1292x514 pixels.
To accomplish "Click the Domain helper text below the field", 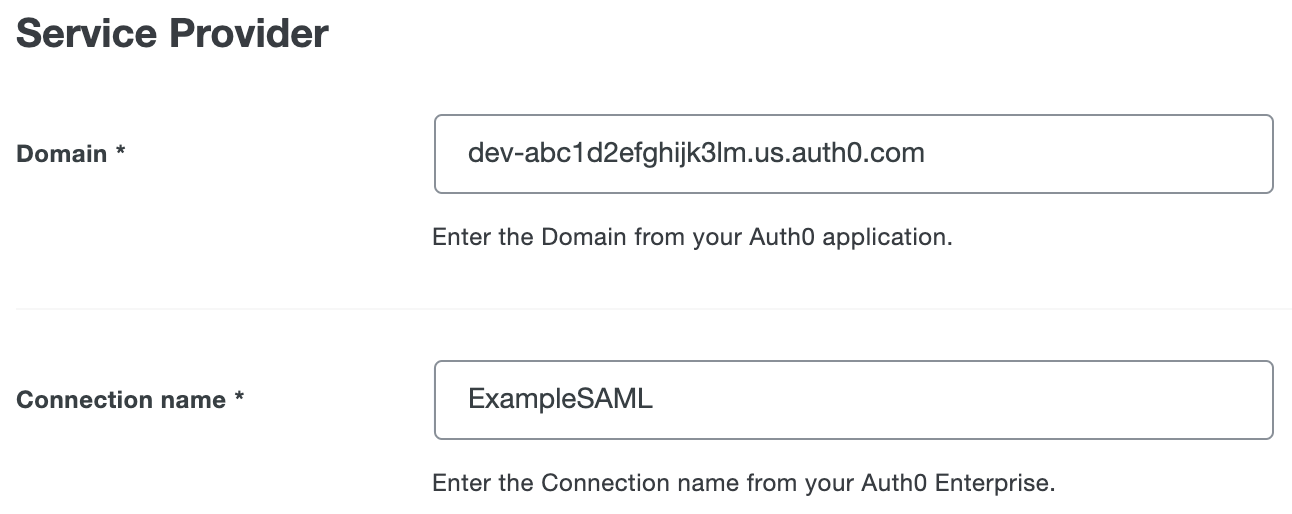I will click(691, 238).
